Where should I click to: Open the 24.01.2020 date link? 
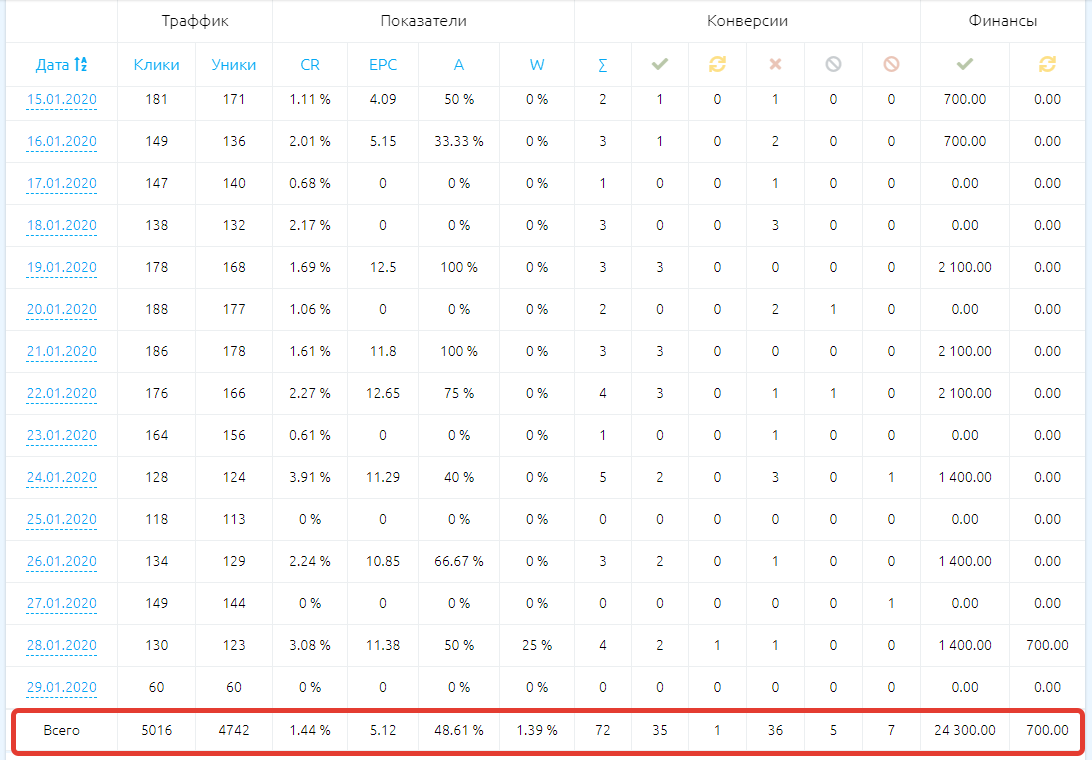[x=62, y=477]
